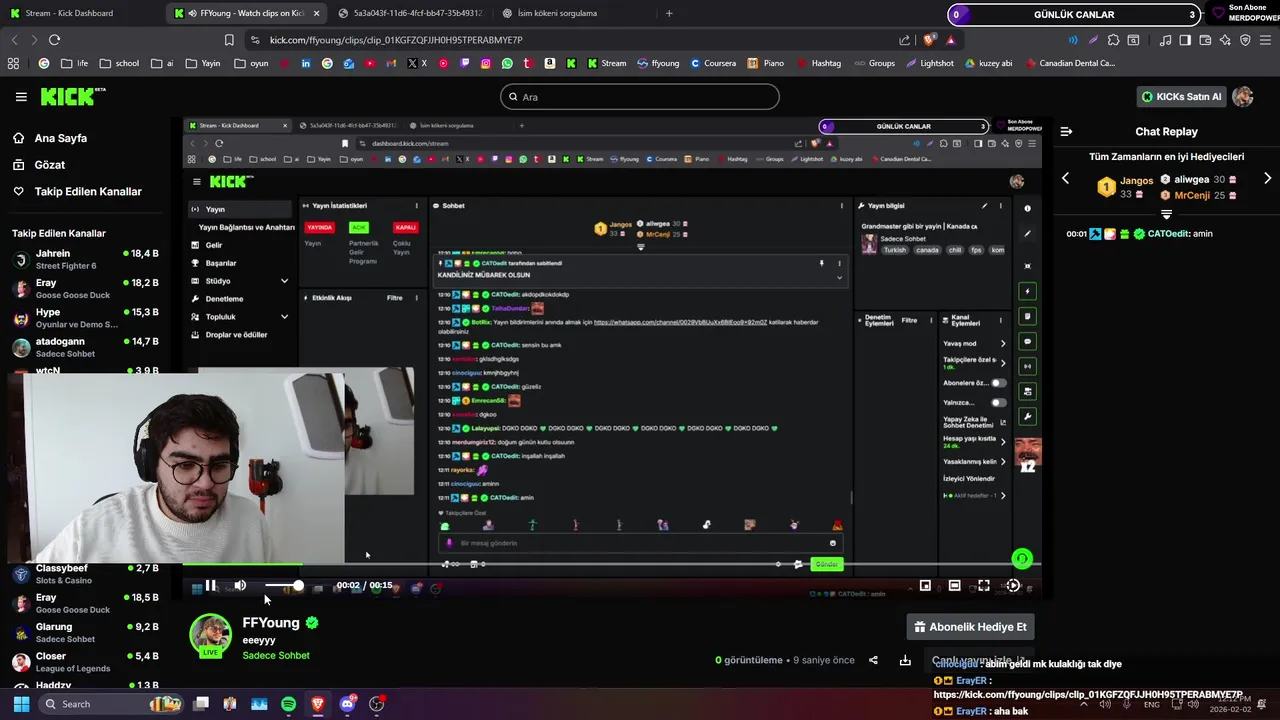Open the ai bookmarks folder
The height and width of the screenshot is (720, 1280).
(x=162, y=63)
